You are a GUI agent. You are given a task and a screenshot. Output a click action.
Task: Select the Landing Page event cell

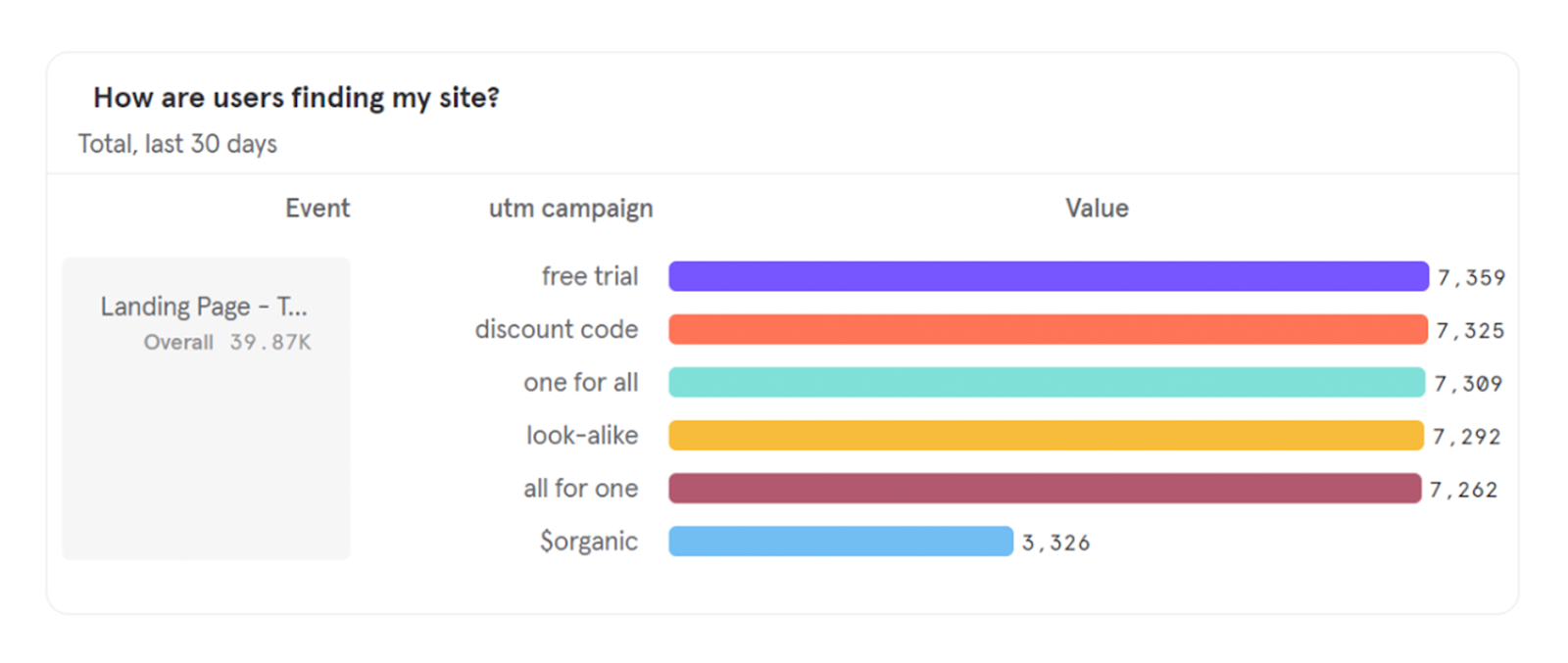[206, 408]
